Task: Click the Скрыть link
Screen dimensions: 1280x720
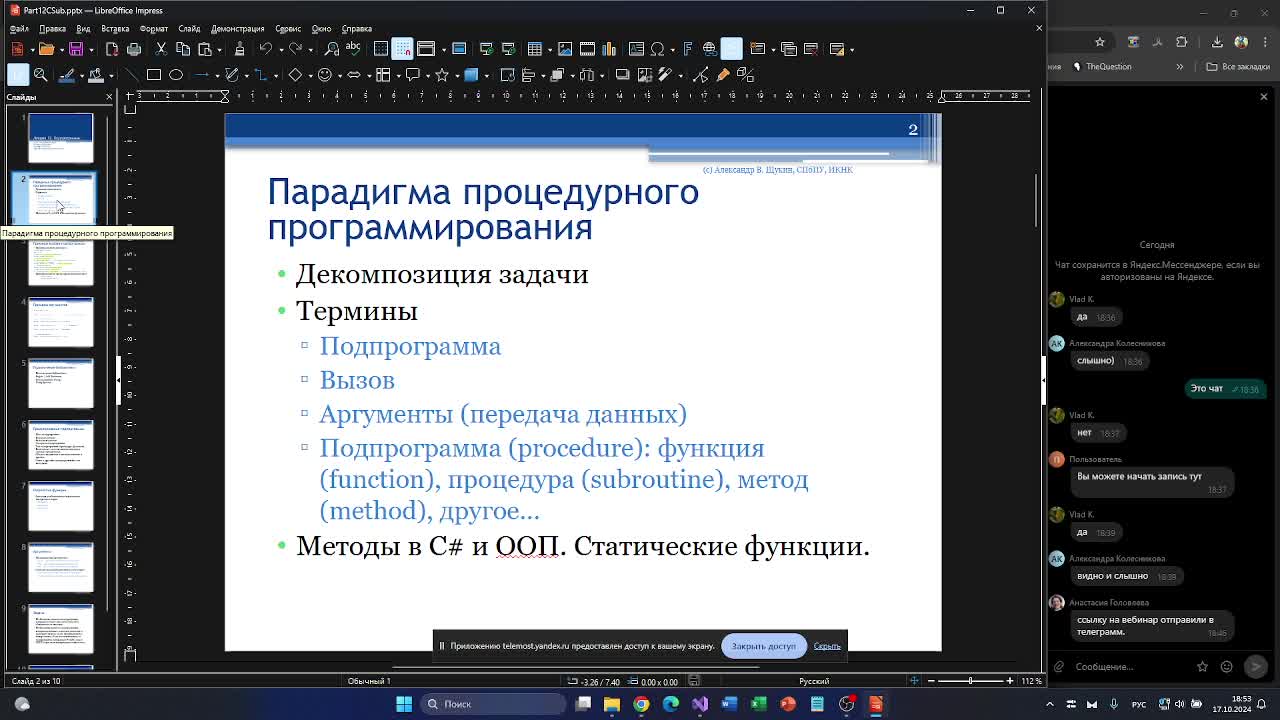Action: coord(827,646)
